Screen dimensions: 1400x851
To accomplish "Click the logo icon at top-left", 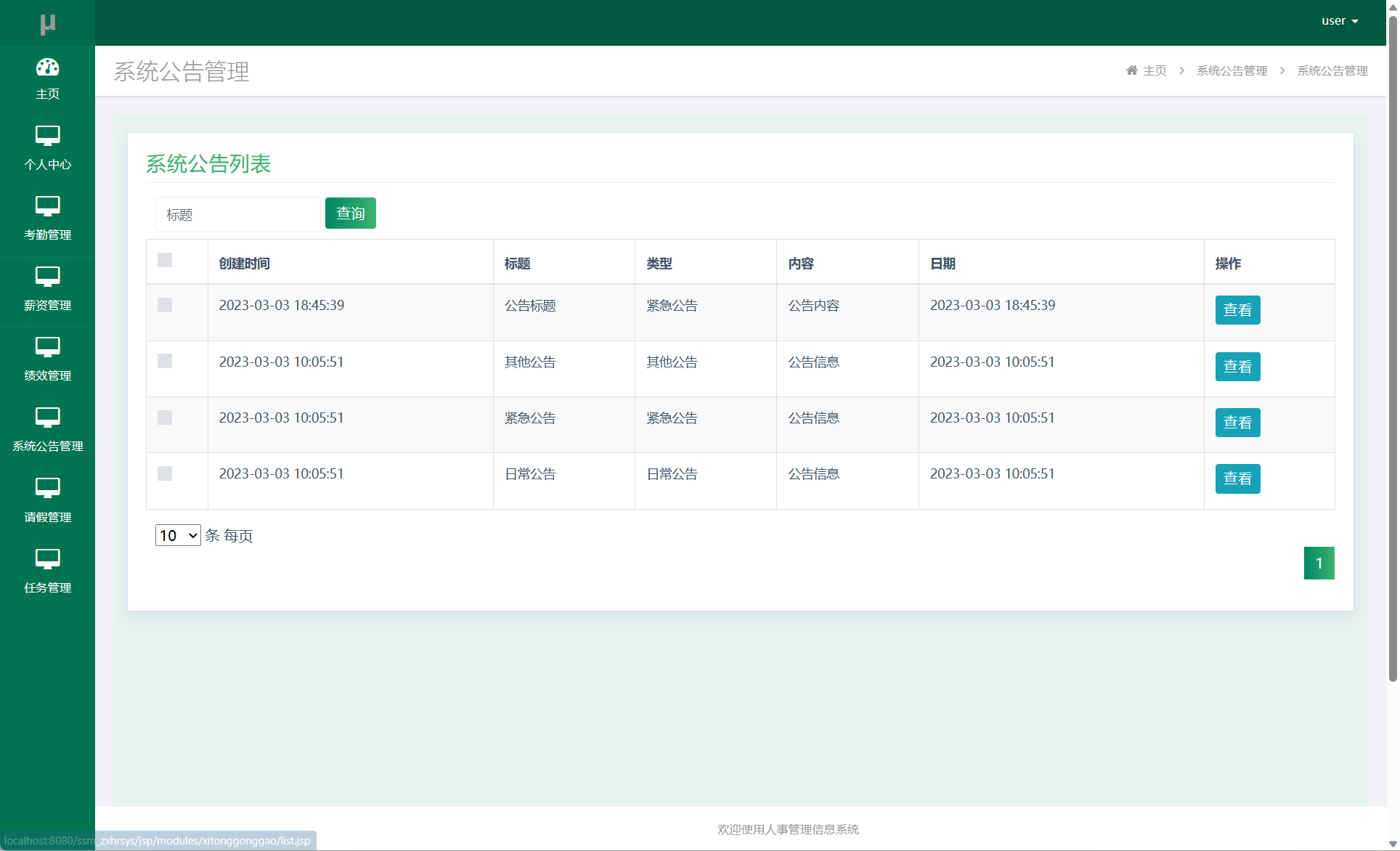I will 47,24.
